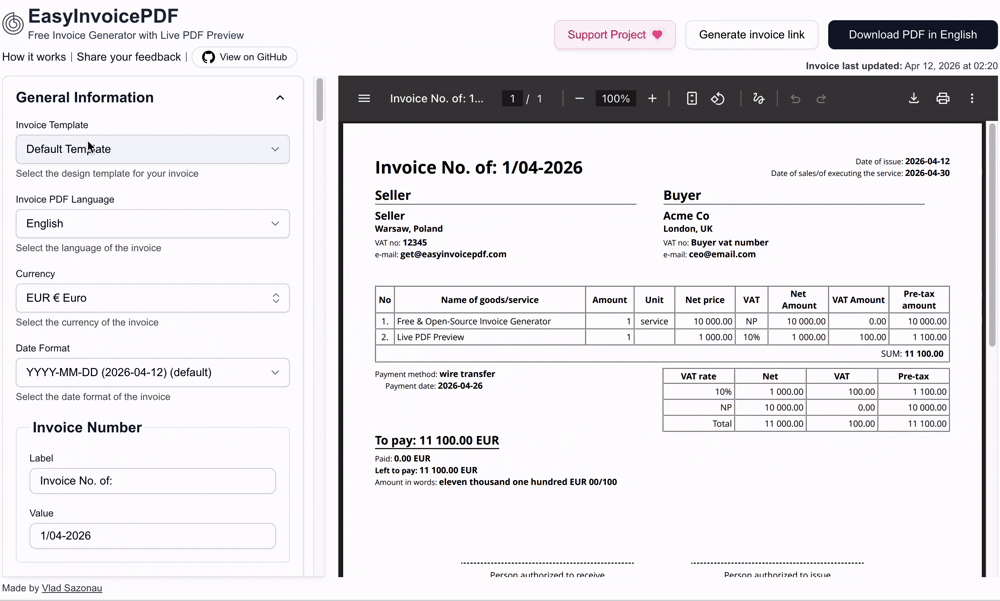
Task: Open the How it works link
Action: [34, 57]
